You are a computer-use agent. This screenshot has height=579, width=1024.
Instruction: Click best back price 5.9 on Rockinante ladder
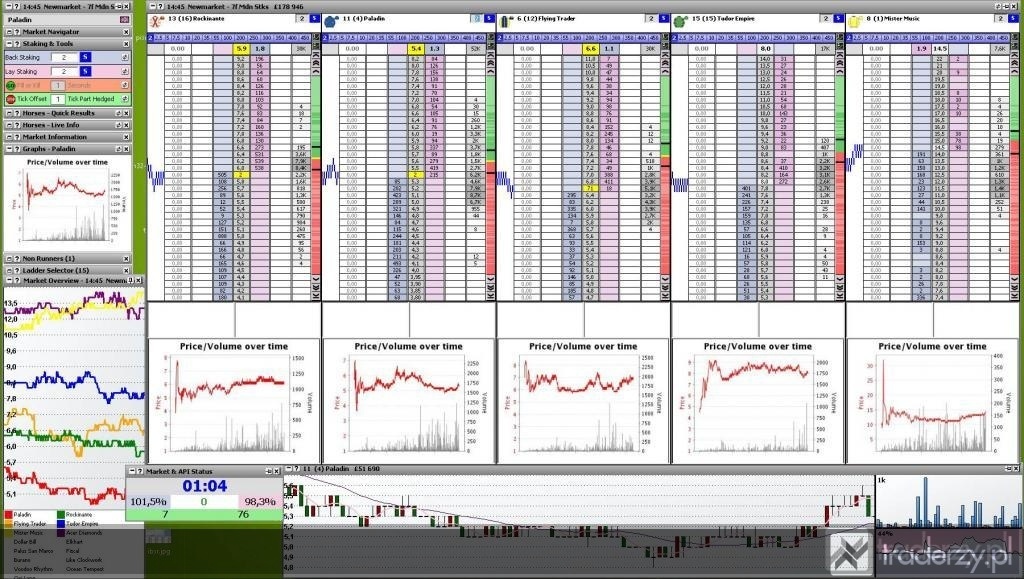coord(242,48)
